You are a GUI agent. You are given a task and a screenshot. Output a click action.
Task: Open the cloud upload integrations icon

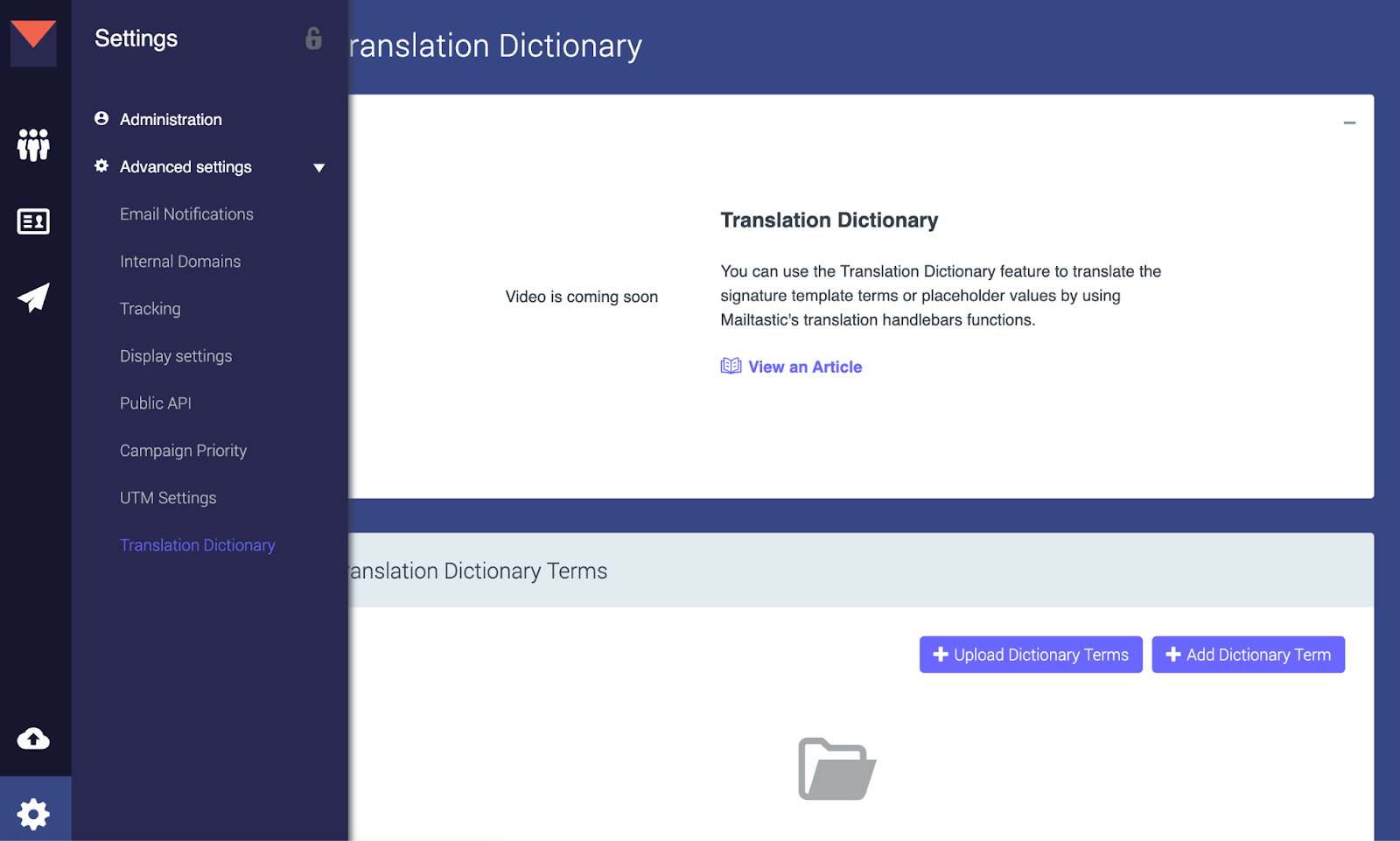(x=33, y=739)
